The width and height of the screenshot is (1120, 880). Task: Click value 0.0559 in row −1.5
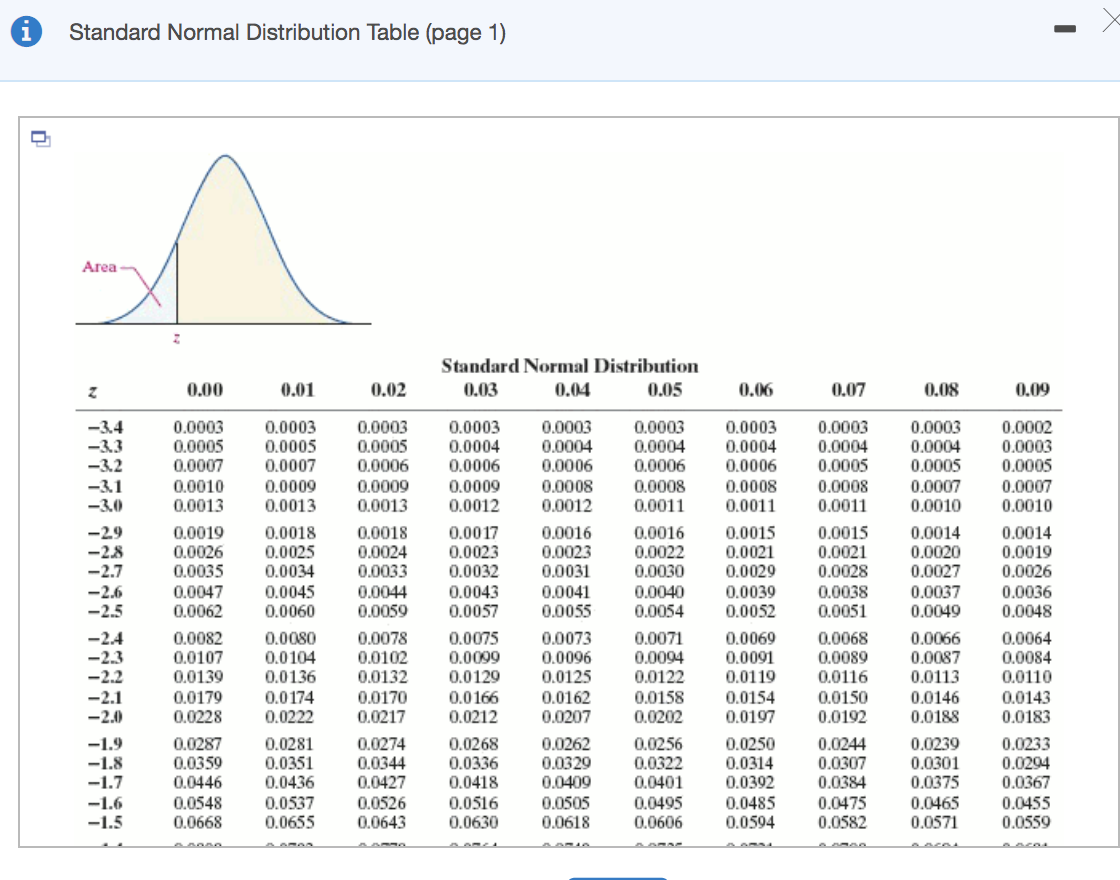click(1026, 822)
